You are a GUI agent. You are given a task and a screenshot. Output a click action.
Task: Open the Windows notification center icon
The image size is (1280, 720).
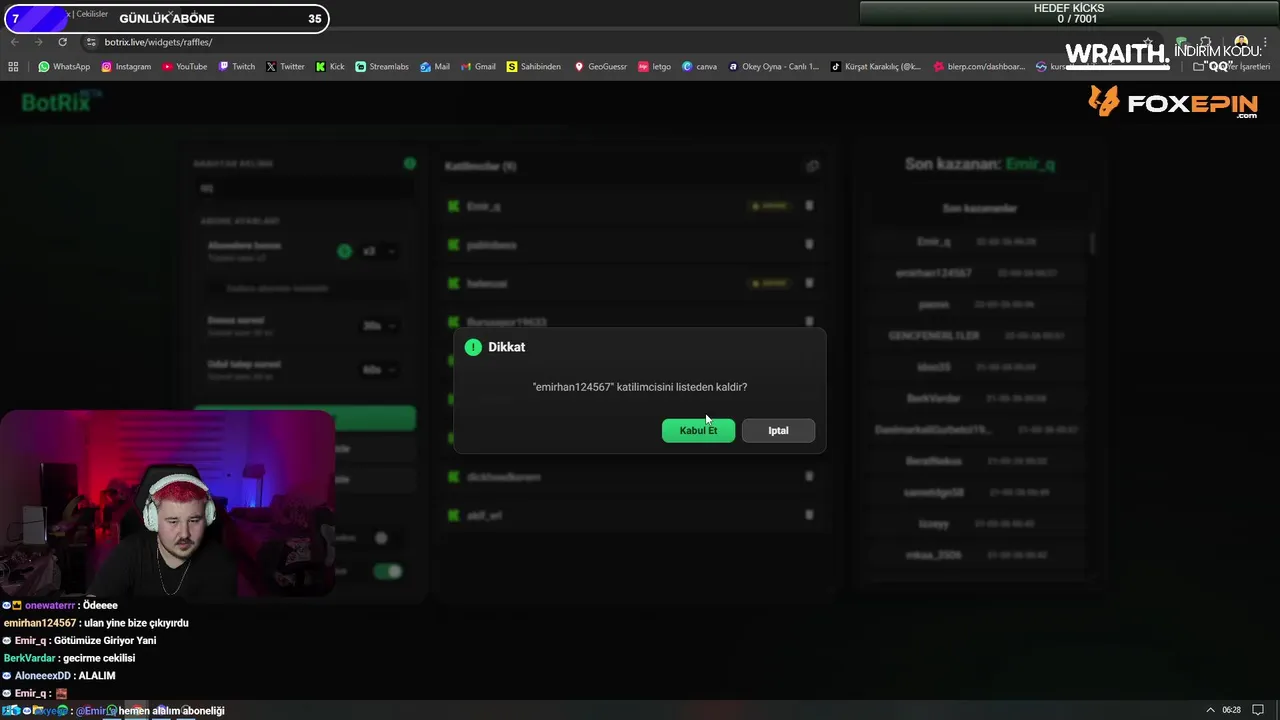[x=1258, y=710]
